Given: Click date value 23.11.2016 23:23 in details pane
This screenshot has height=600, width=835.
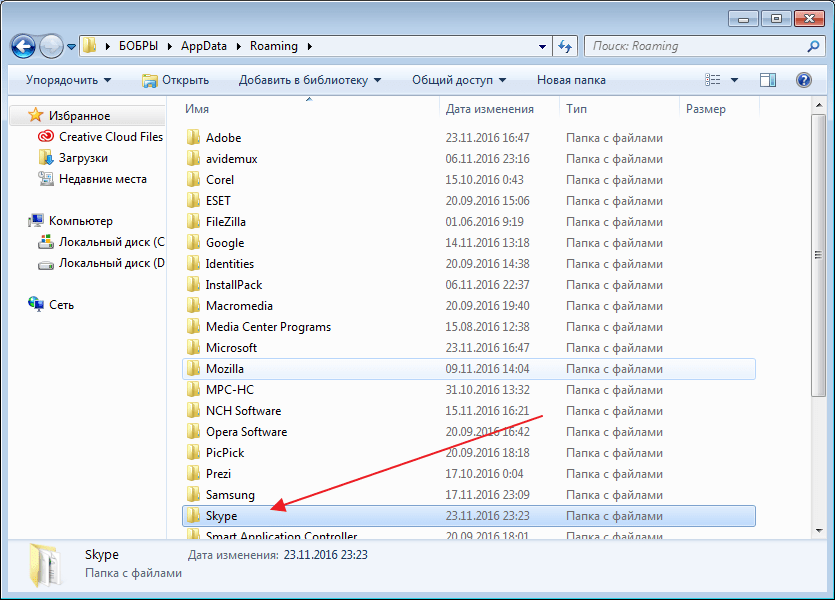Looking at the screenshot, I should pos(325,555).
